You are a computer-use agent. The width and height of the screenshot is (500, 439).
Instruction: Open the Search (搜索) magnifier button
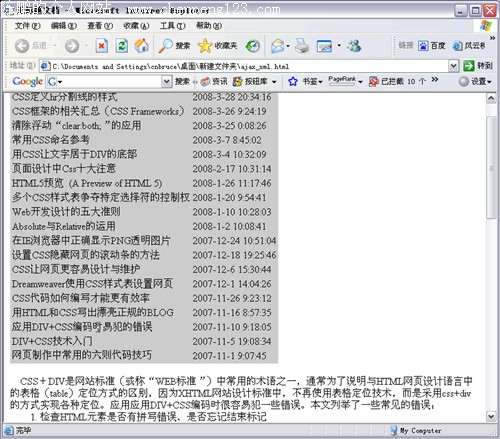[174, 46]
